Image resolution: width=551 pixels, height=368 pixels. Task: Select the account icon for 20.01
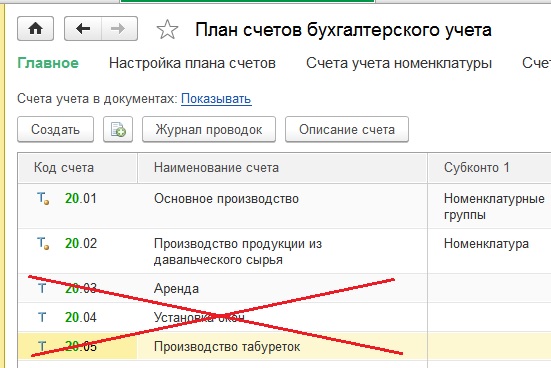43,199
